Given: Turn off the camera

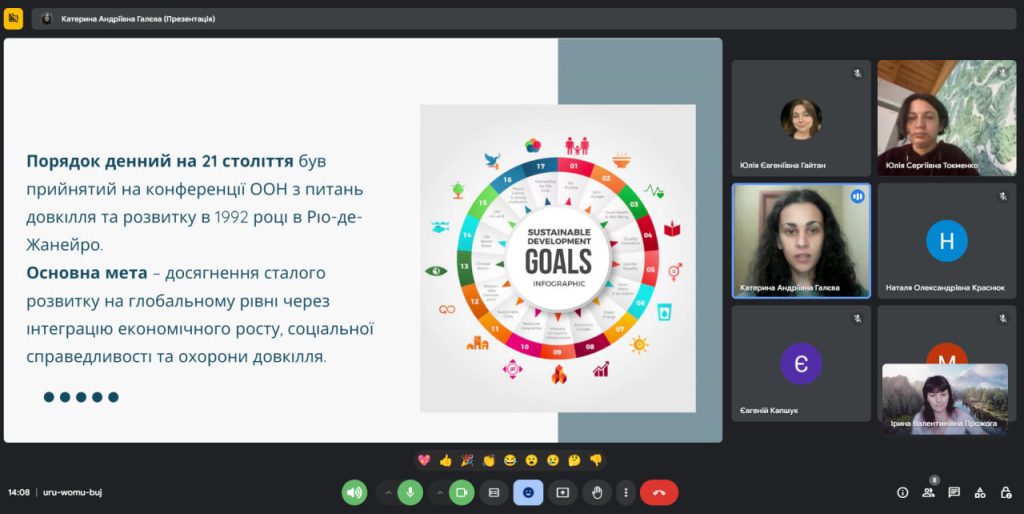Looking at the screenshot, I should (x=461, y=492).
